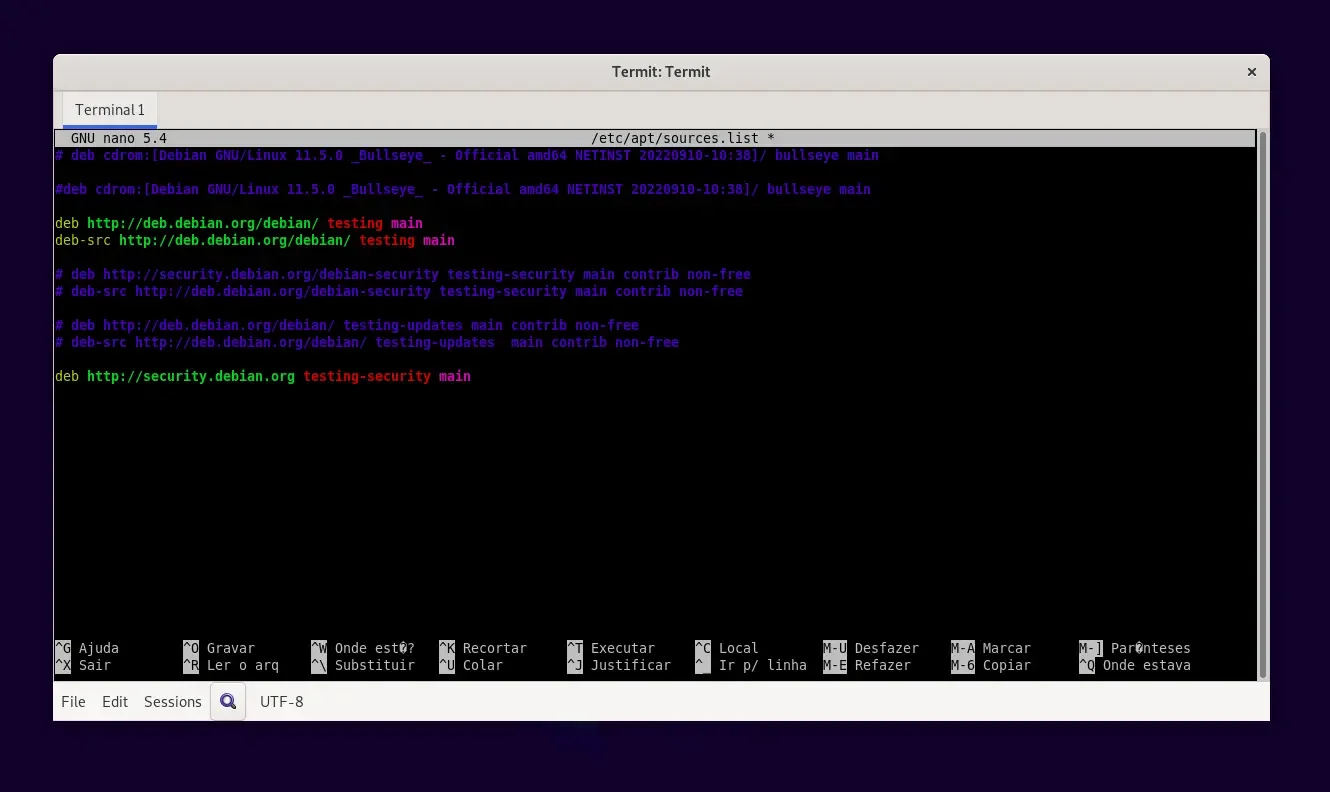
Task: Click the search magnifier button in the bottom bar
Action: [x=228, y=701]
